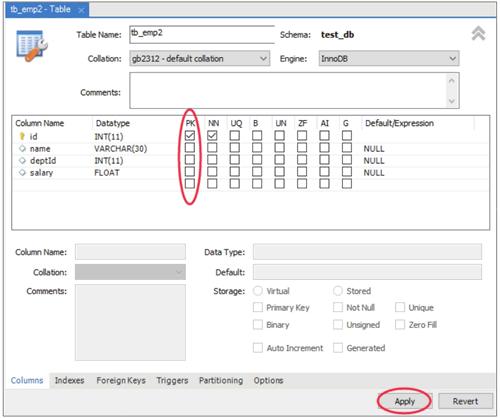500x418 pixels.
Task: Check PK checkbox in empty new row
Action: (x=190, y=183)
